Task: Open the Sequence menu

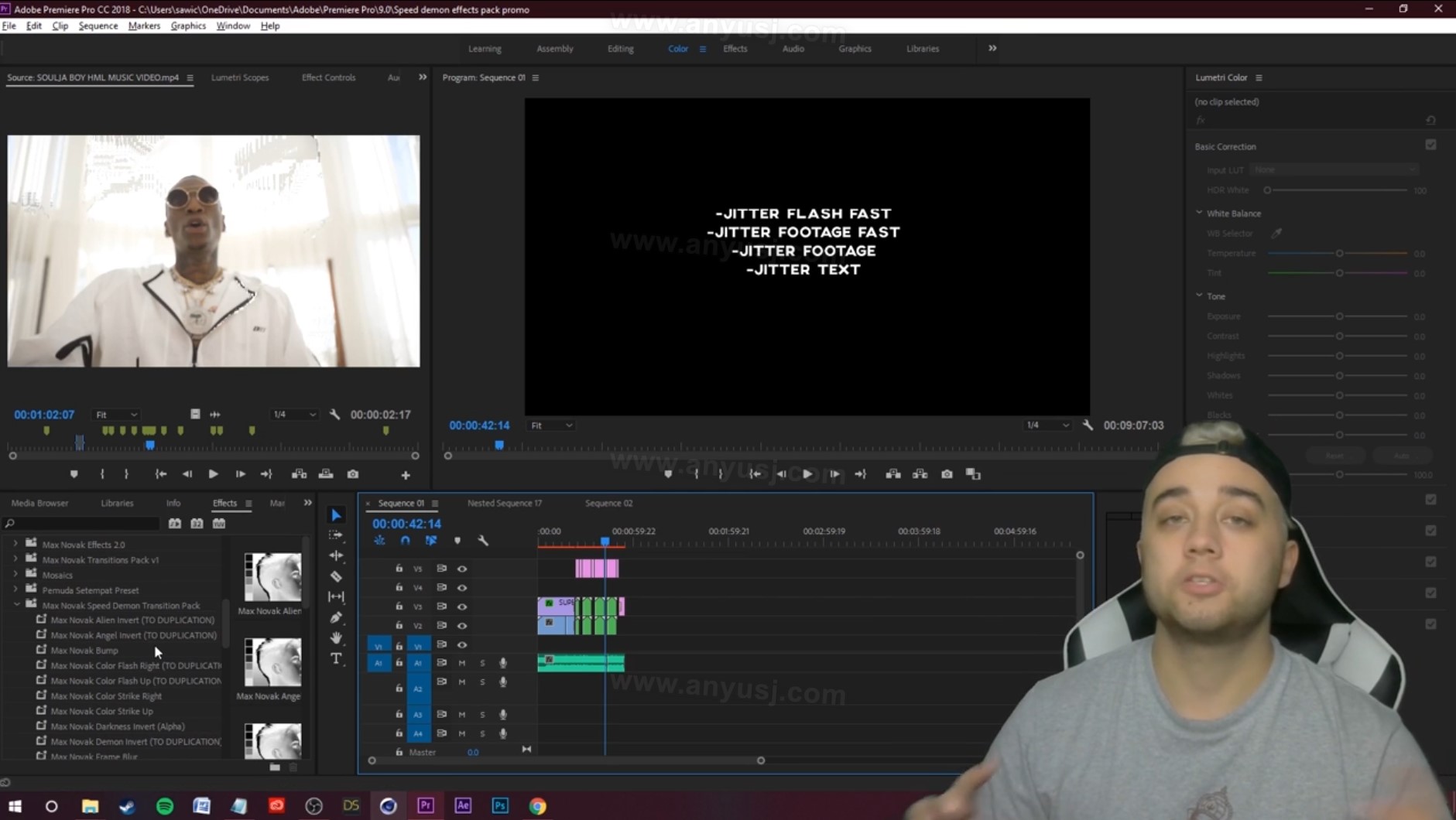Action: [x=98, y=26]
